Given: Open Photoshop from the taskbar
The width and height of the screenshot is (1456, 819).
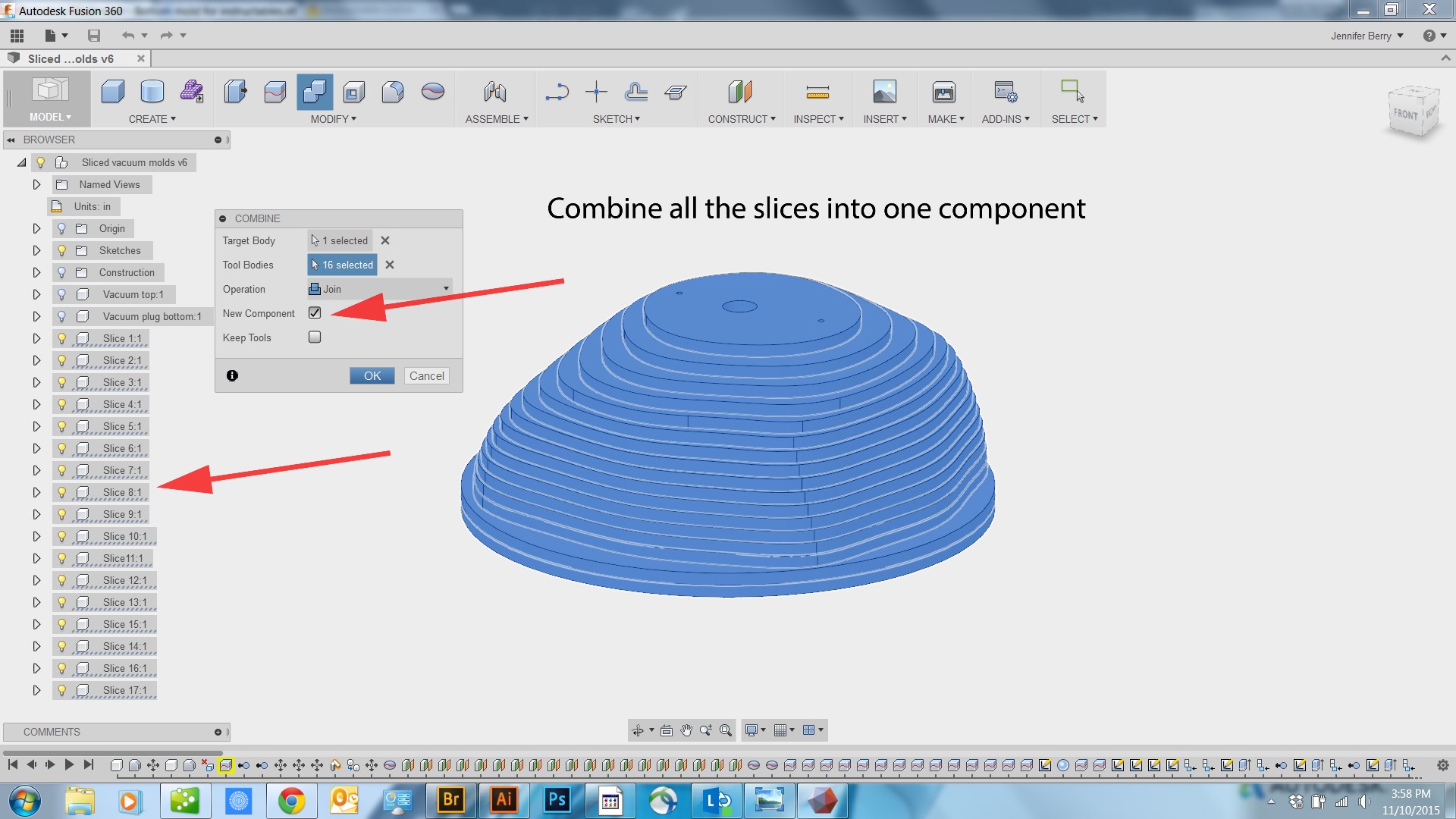Looking at the screenshot, I should (x=557, y=800).
